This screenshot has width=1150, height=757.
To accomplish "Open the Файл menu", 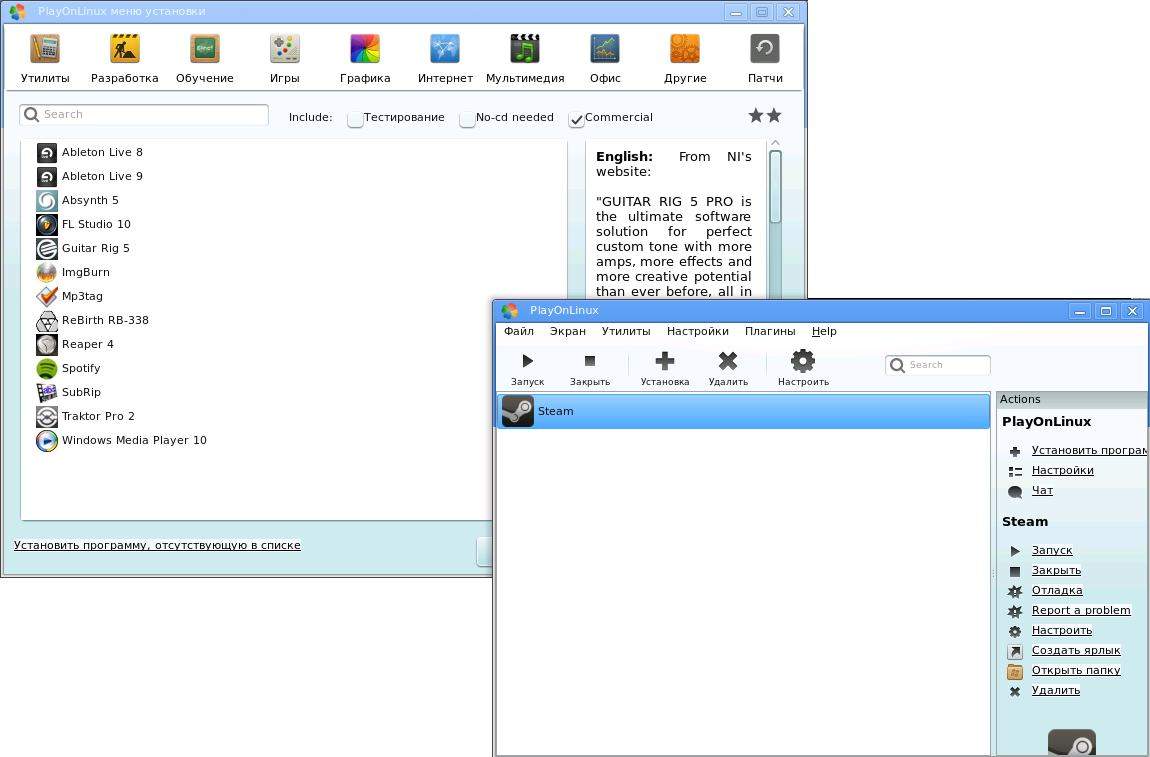I will click(x=518, y=331).
